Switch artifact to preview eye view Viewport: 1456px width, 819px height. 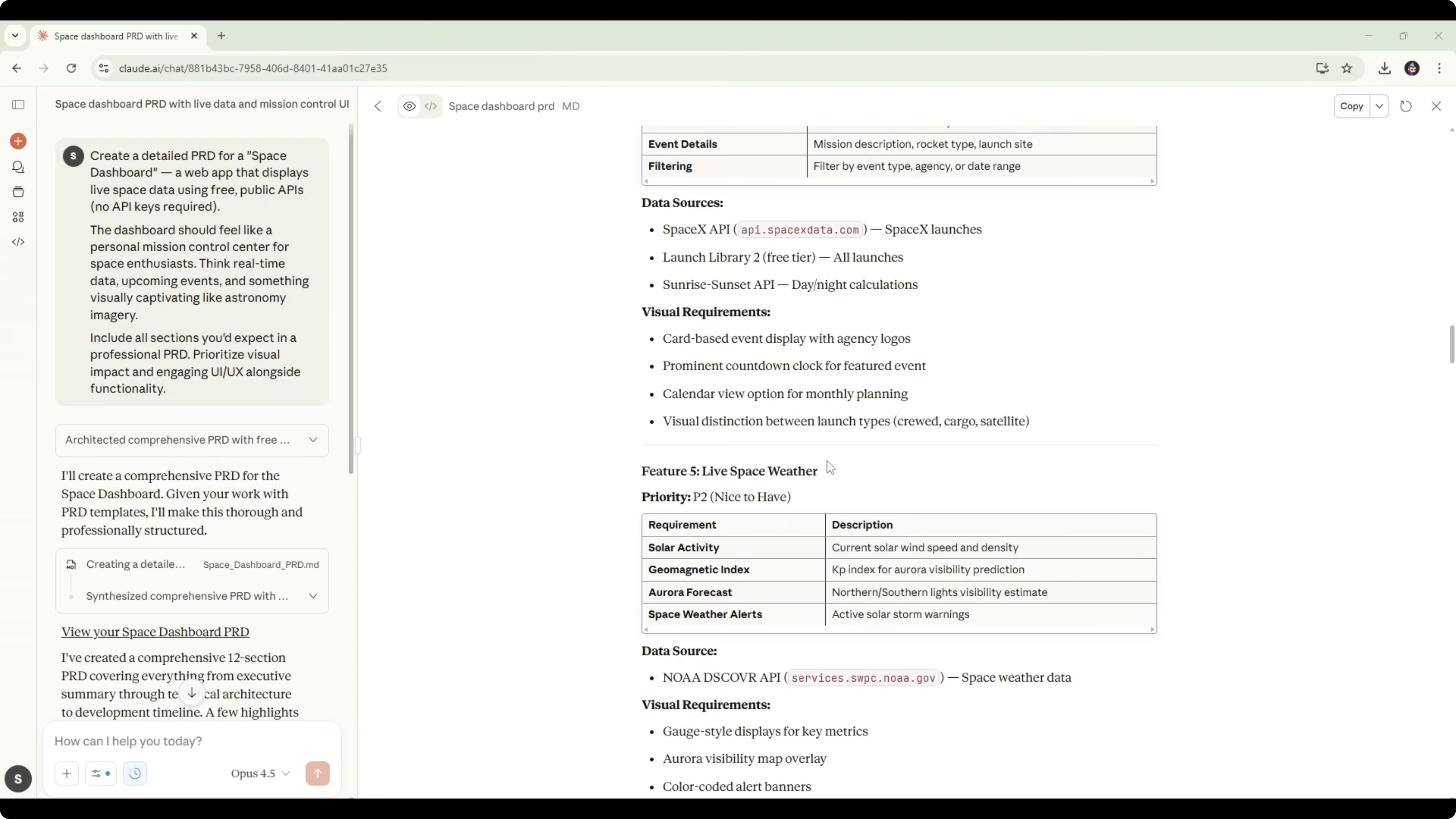pyautogui.click(x=409, y=106)
